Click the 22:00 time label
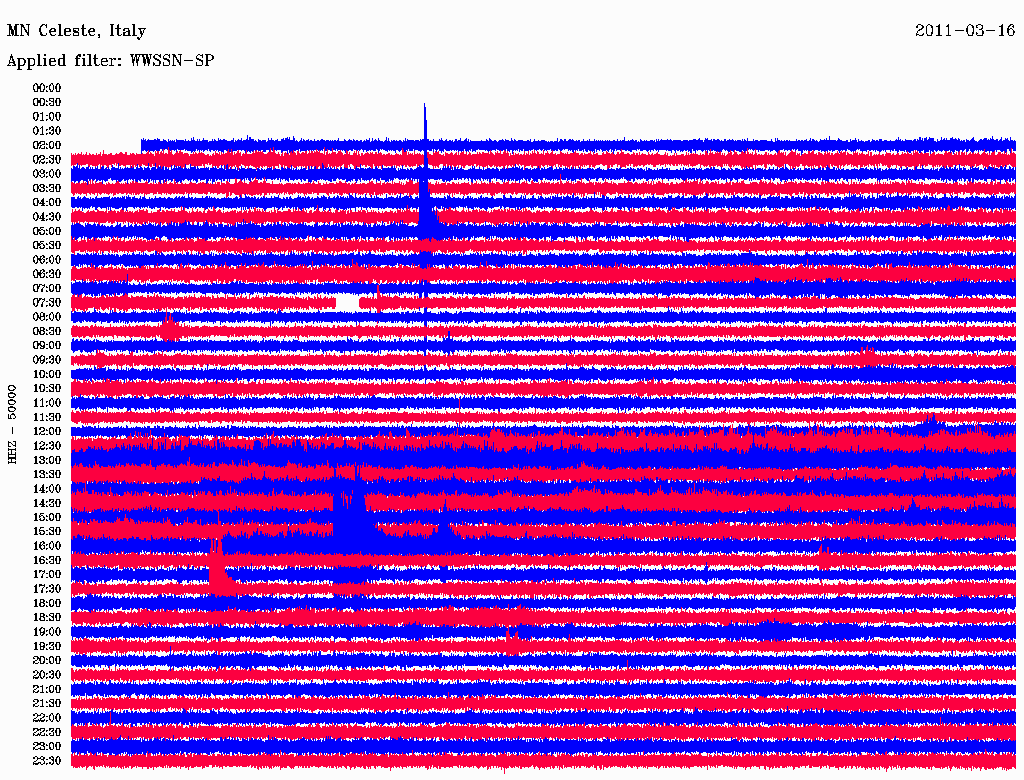This screenshot has height=780, width=1024. (x=46, y=717)
